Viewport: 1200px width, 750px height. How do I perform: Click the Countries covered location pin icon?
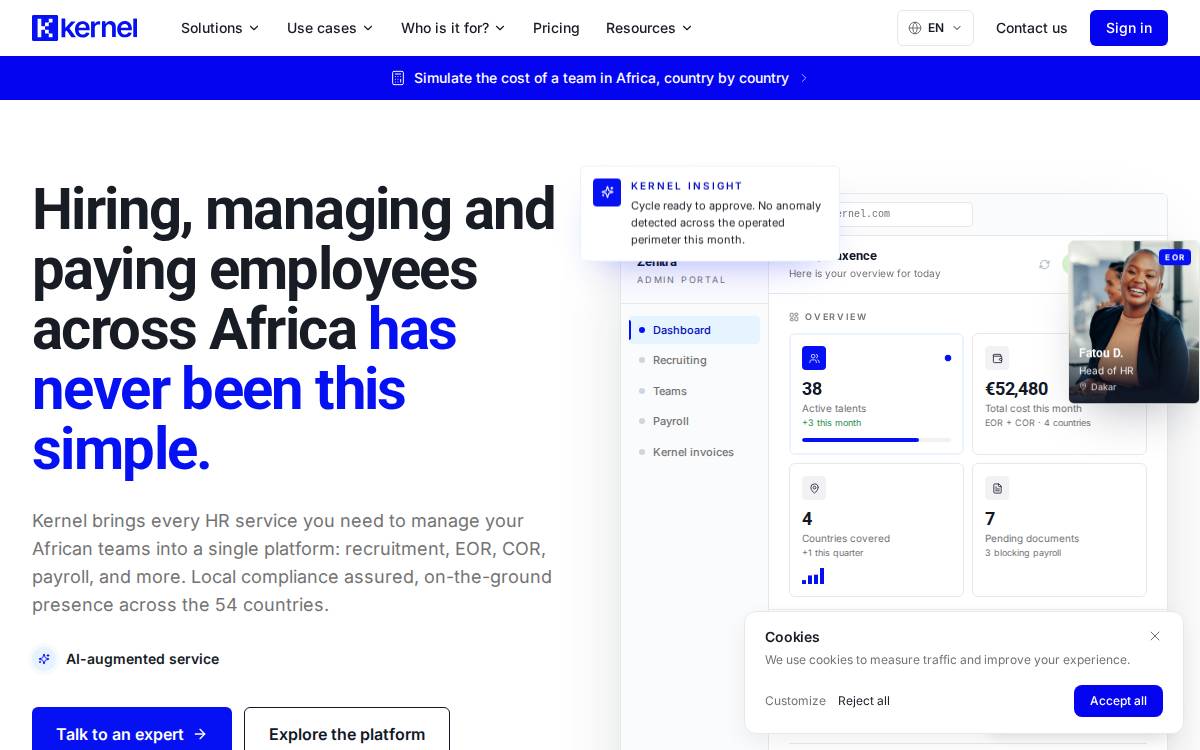[814, 488]
